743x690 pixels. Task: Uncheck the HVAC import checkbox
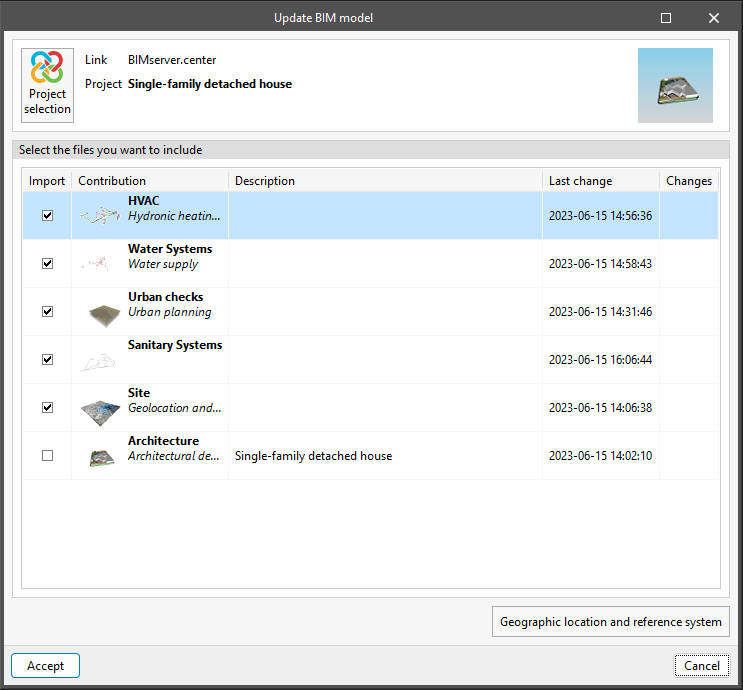47,216
